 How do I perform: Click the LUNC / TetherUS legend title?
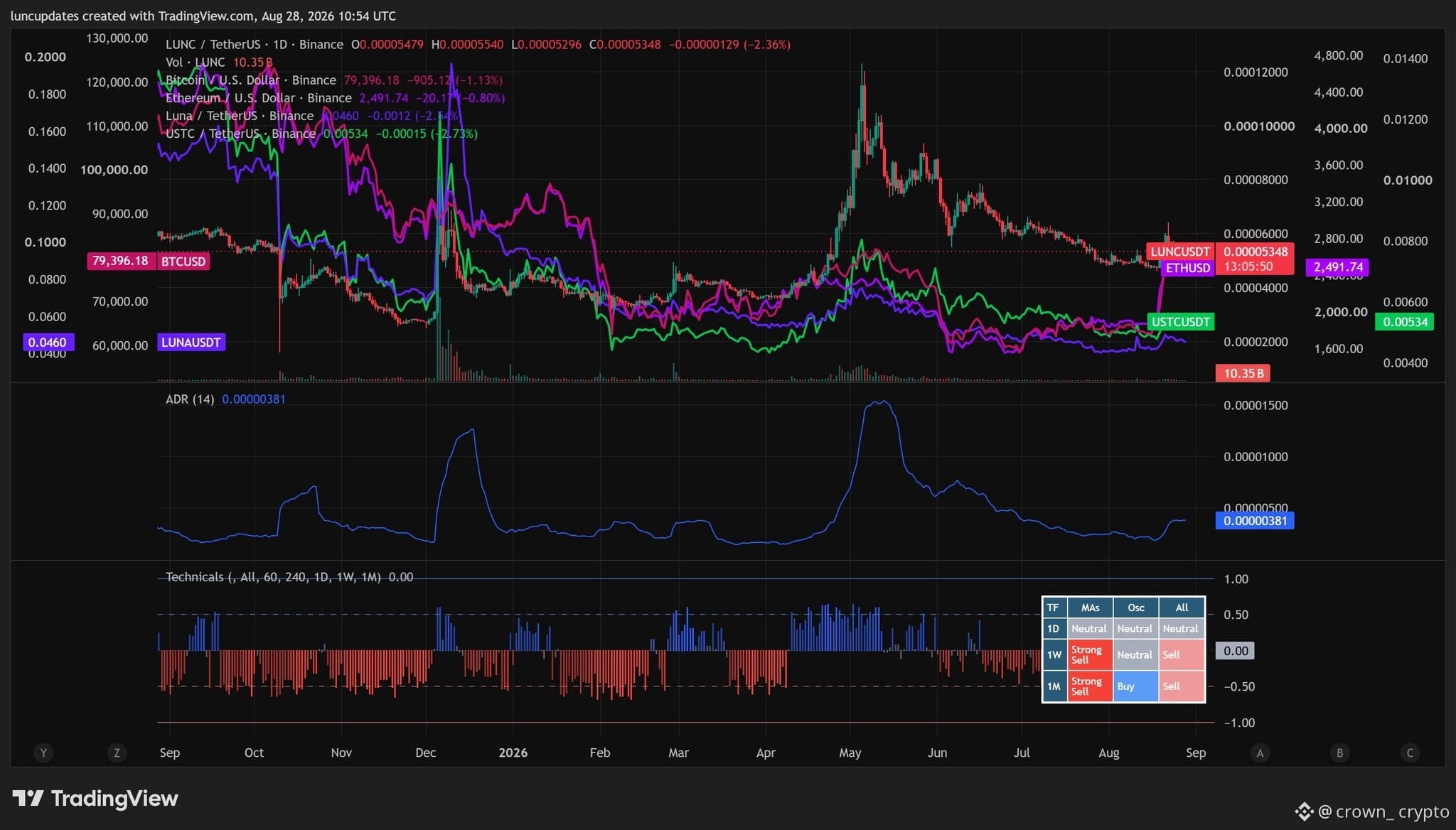coord(255,44)
